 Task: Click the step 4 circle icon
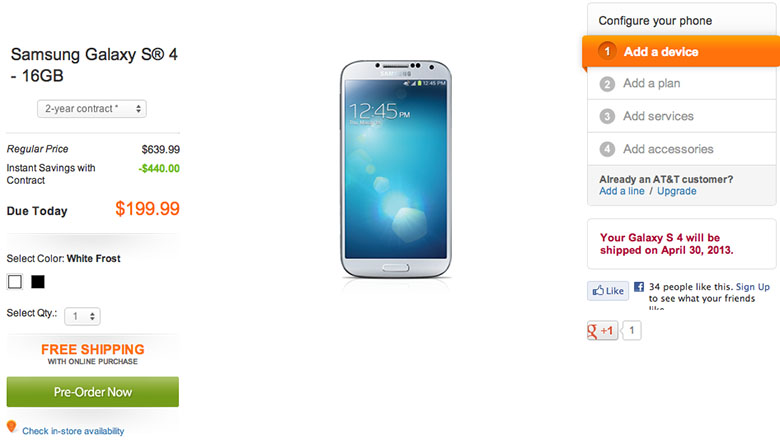607,149
